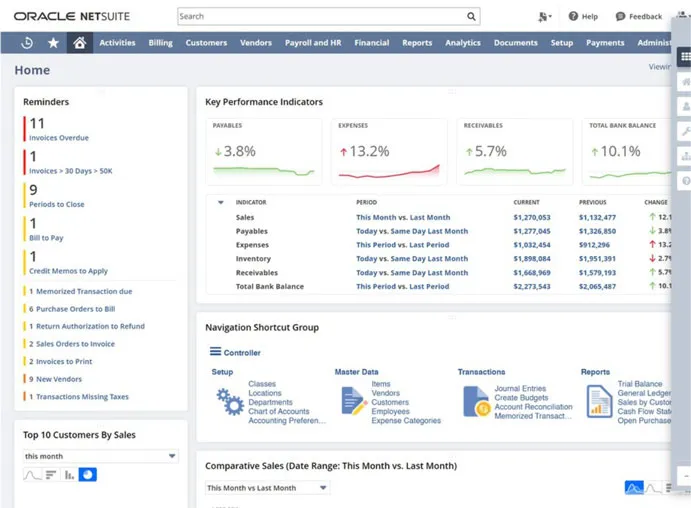Click the Journal Entries link
The height and width of the screenshot is (508, 691).
coord(520,389)
